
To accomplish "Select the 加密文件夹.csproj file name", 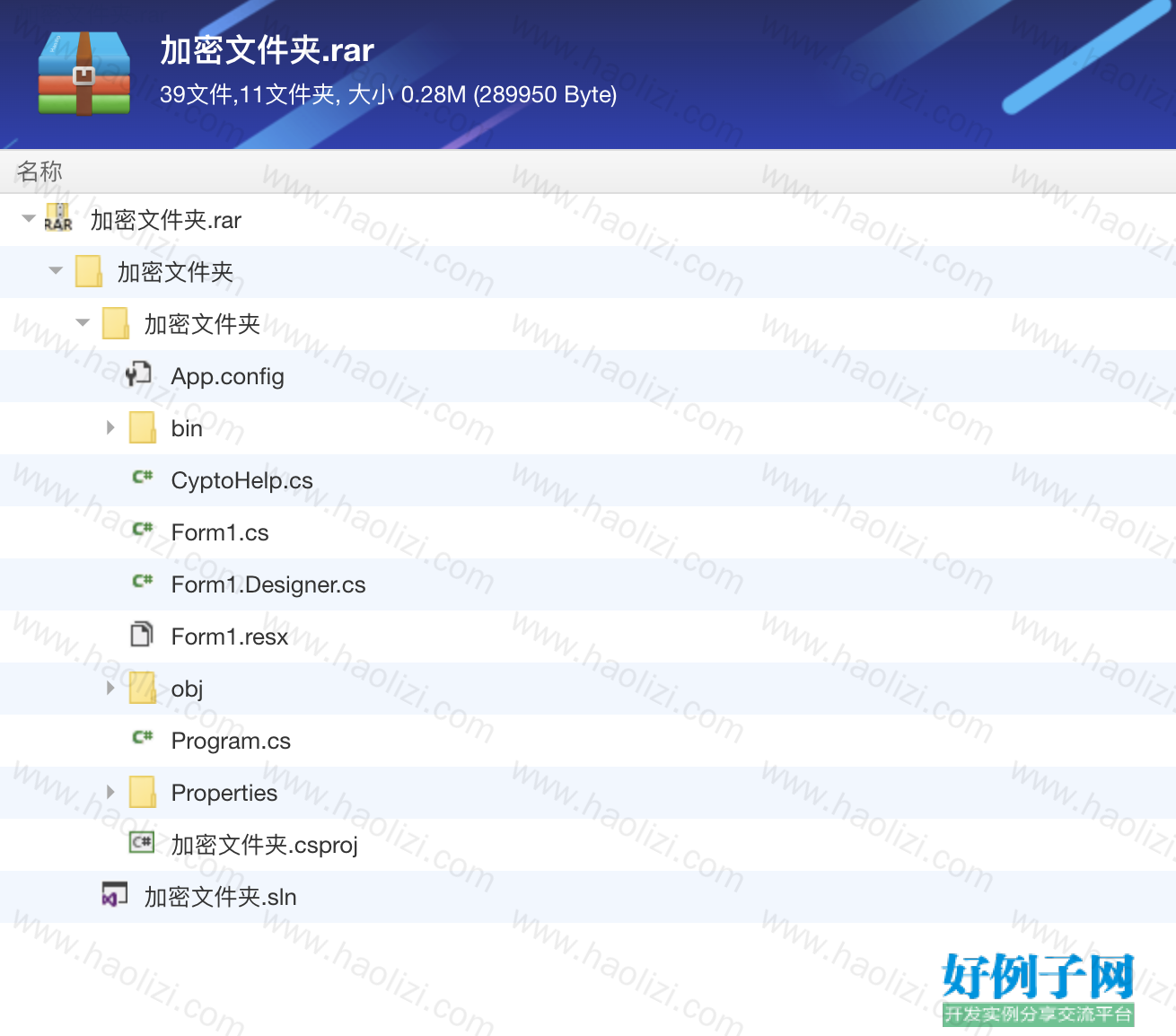I will (265, 845).
